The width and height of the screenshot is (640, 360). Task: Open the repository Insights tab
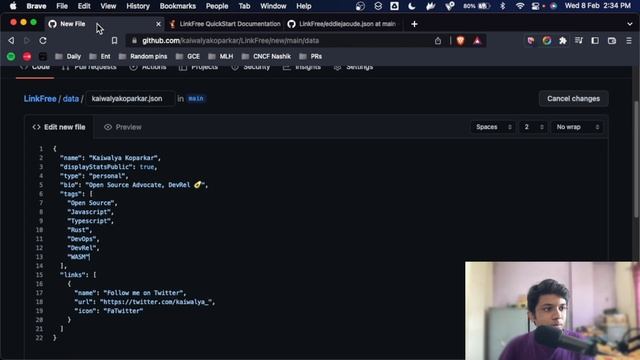(x=302, y=67)
